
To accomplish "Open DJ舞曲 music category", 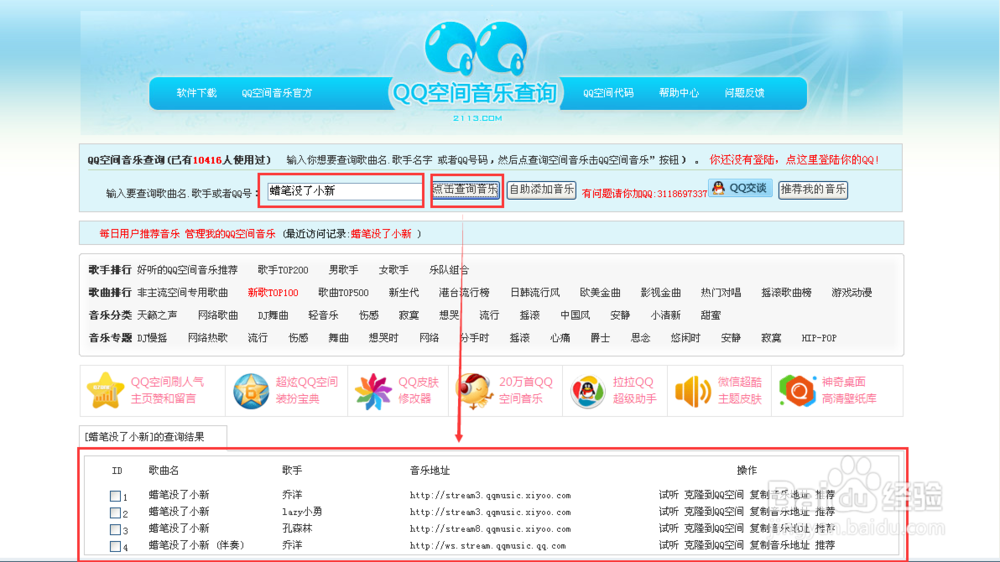I will click(273, 315).
